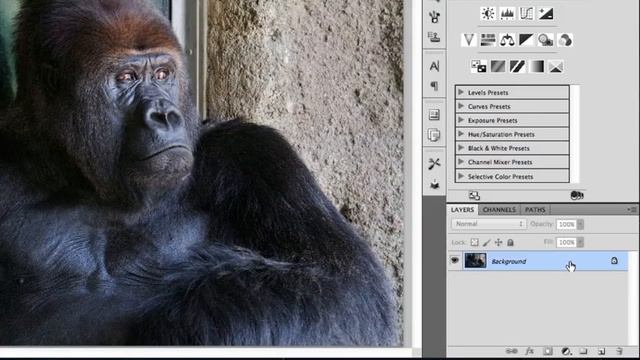Expand Hue/Saturation Presets

coord(461,134)
